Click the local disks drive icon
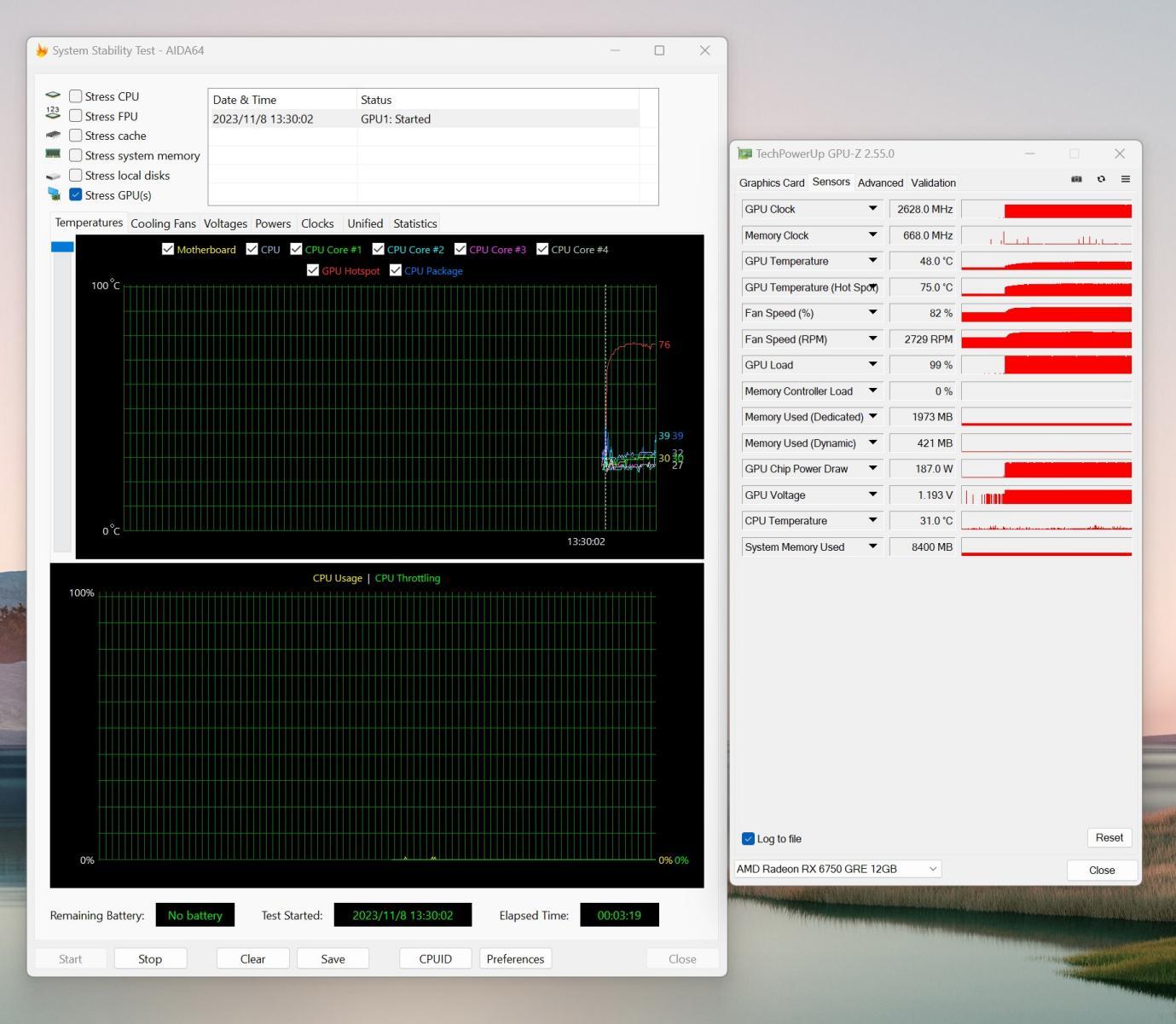The width and height of the screenshot is (1176, 1024). (53, 176)
